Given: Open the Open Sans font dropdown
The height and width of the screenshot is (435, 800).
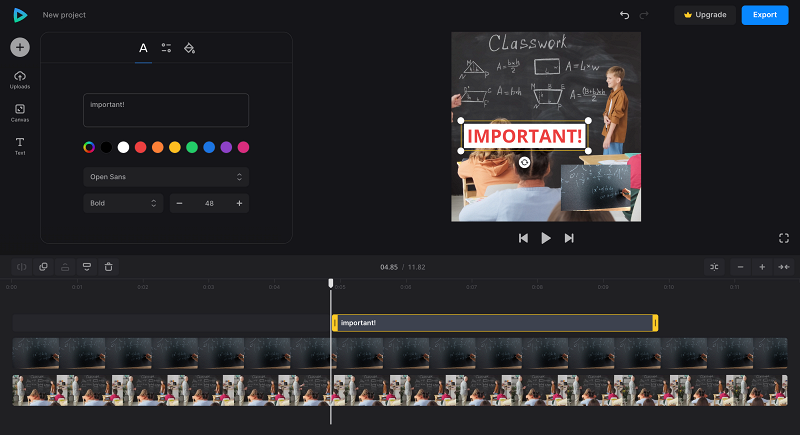Looking at the screenshot, I should [166, 177].
